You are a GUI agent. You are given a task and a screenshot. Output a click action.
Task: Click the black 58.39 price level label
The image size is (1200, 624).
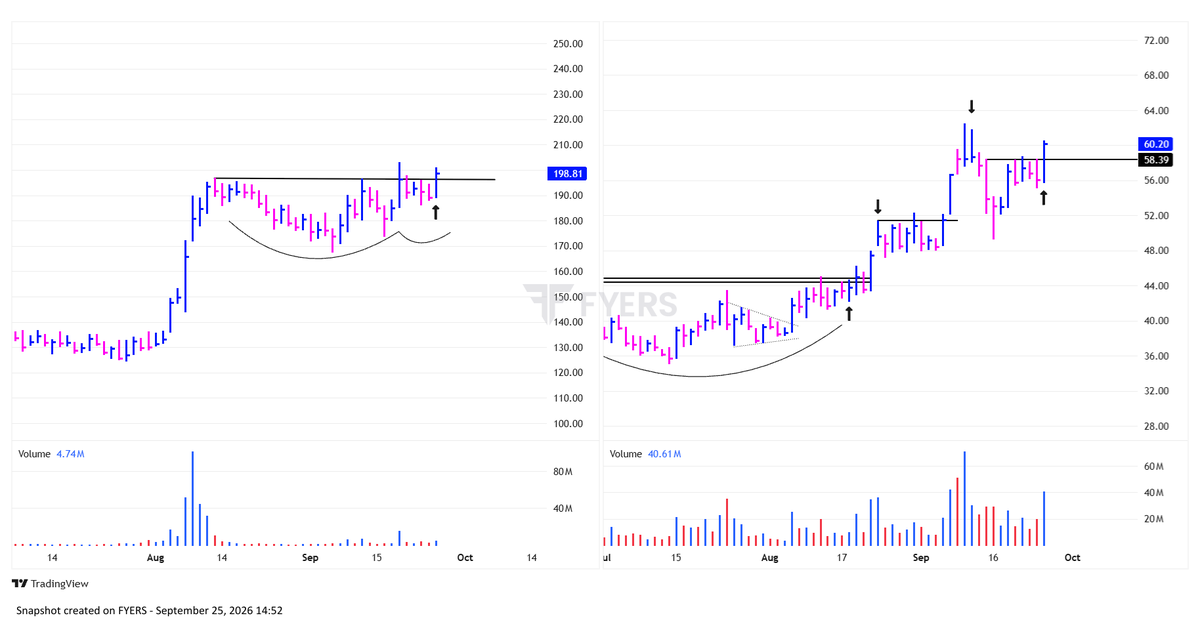(1155, 160)
